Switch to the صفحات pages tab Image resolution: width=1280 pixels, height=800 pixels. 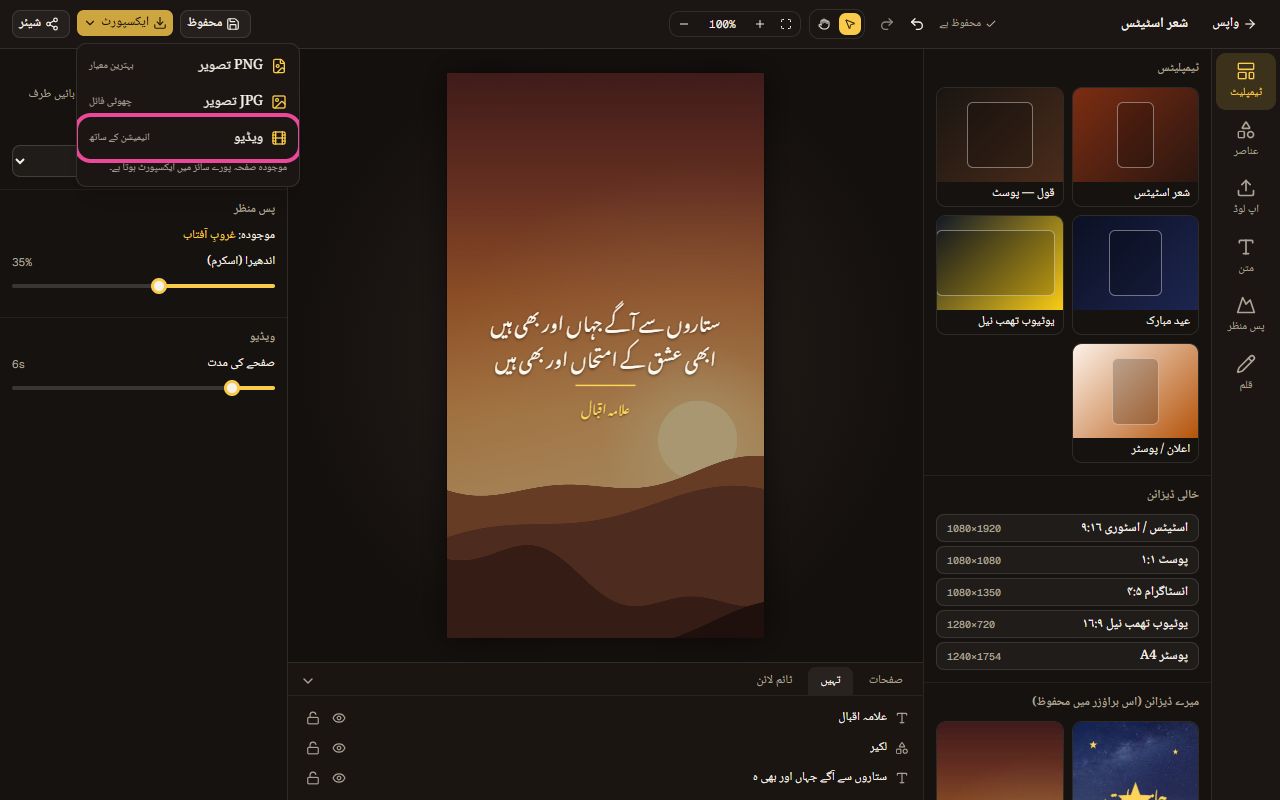(885, 680)
